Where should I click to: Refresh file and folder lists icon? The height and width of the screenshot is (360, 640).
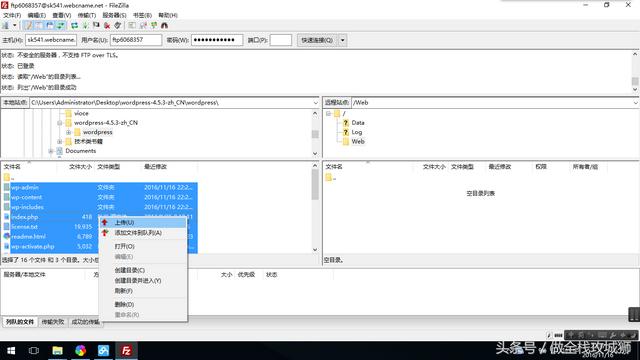tap(74, 25)
